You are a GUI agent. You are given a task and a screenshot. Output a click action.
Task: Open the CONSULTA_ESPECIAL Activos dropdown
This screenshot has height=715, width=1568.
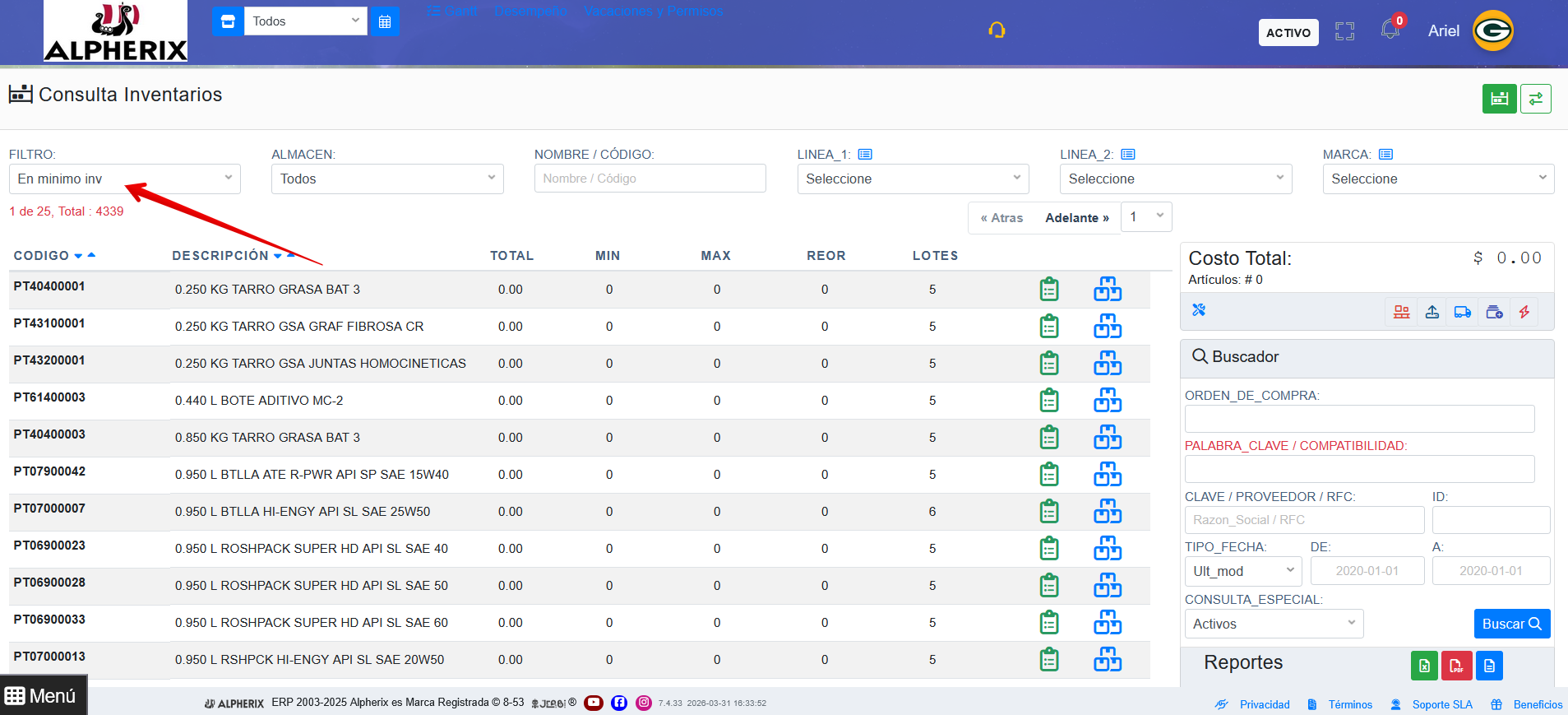pos(1273,624)
